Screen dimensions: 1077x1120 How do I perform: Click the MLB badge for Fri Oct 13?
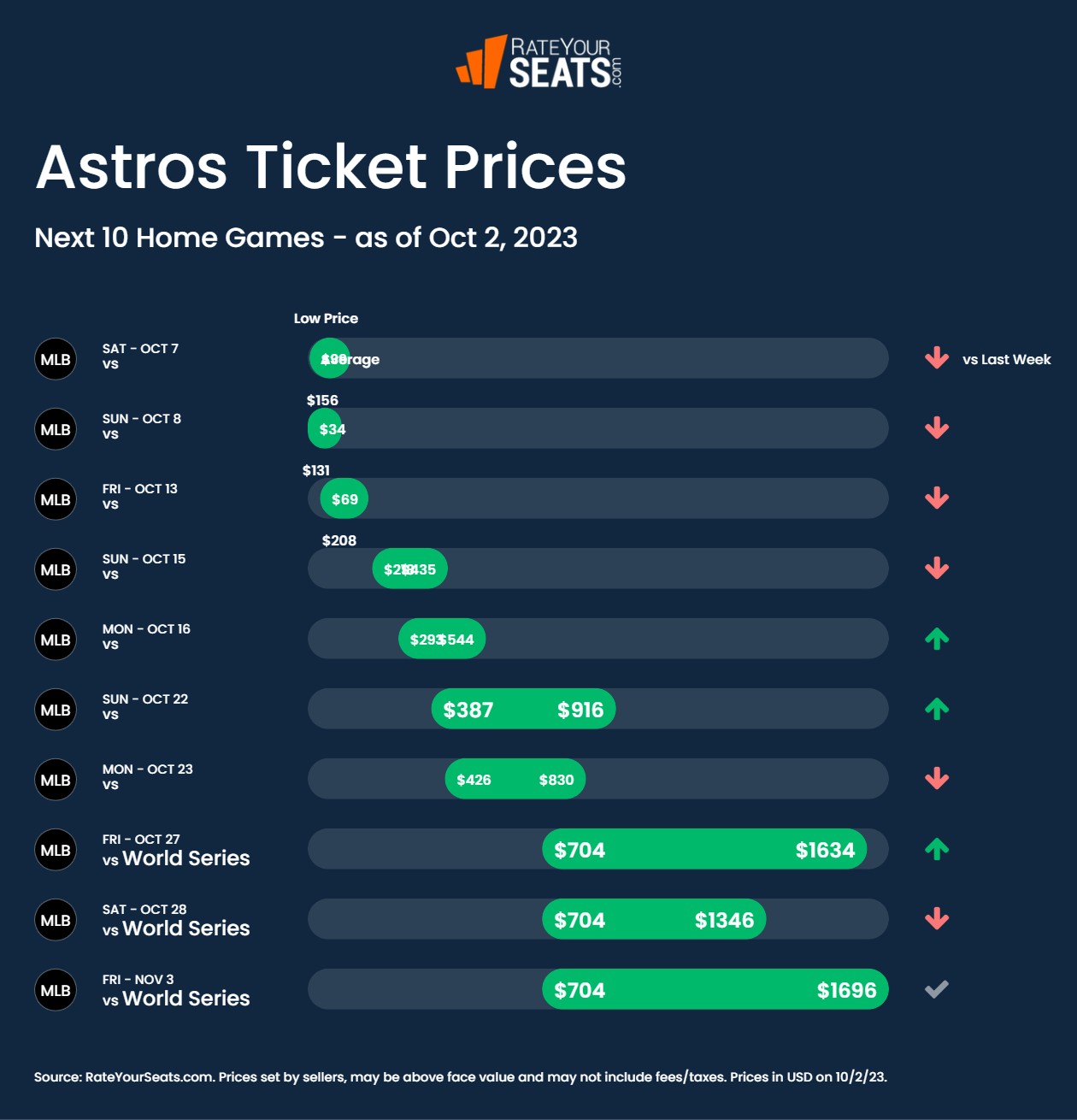56,499
